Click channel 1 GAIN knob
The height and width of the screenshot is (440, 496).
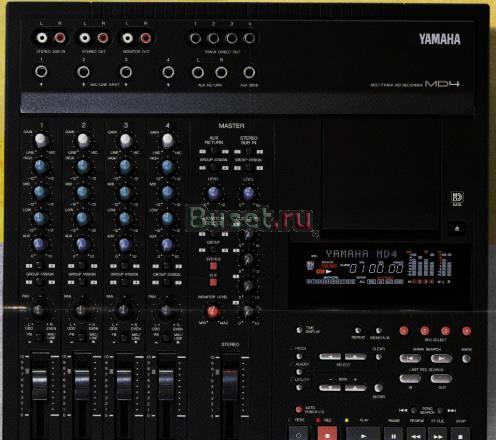41,140
